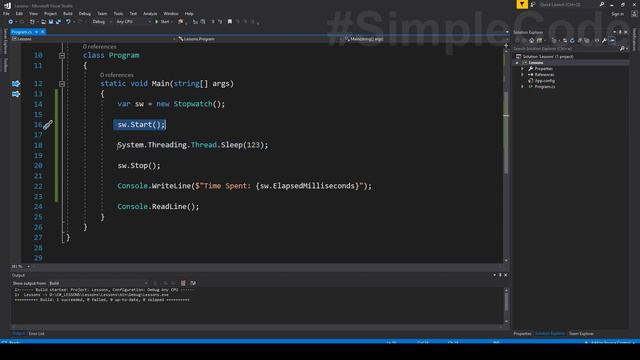
Task: Click the Save All toolbar icon
Action: click(58, 22)
